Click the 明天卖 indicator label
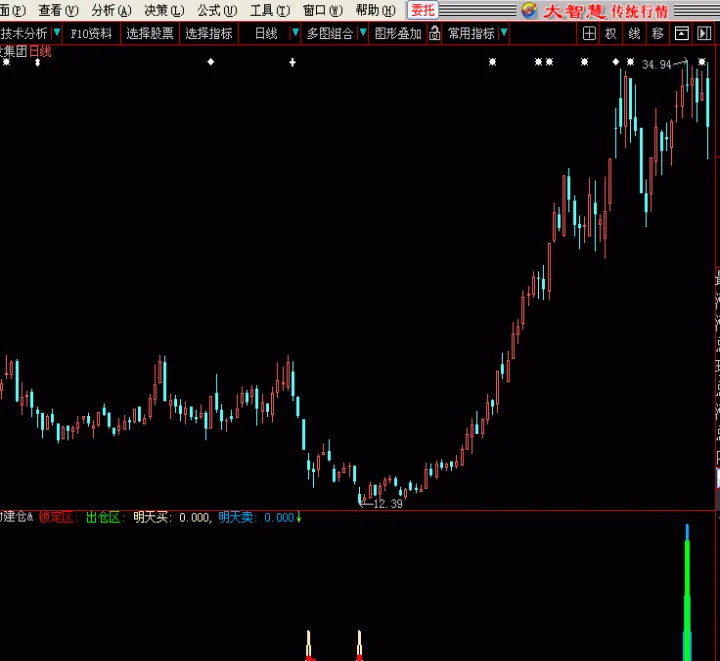 [x=236, y=517]
